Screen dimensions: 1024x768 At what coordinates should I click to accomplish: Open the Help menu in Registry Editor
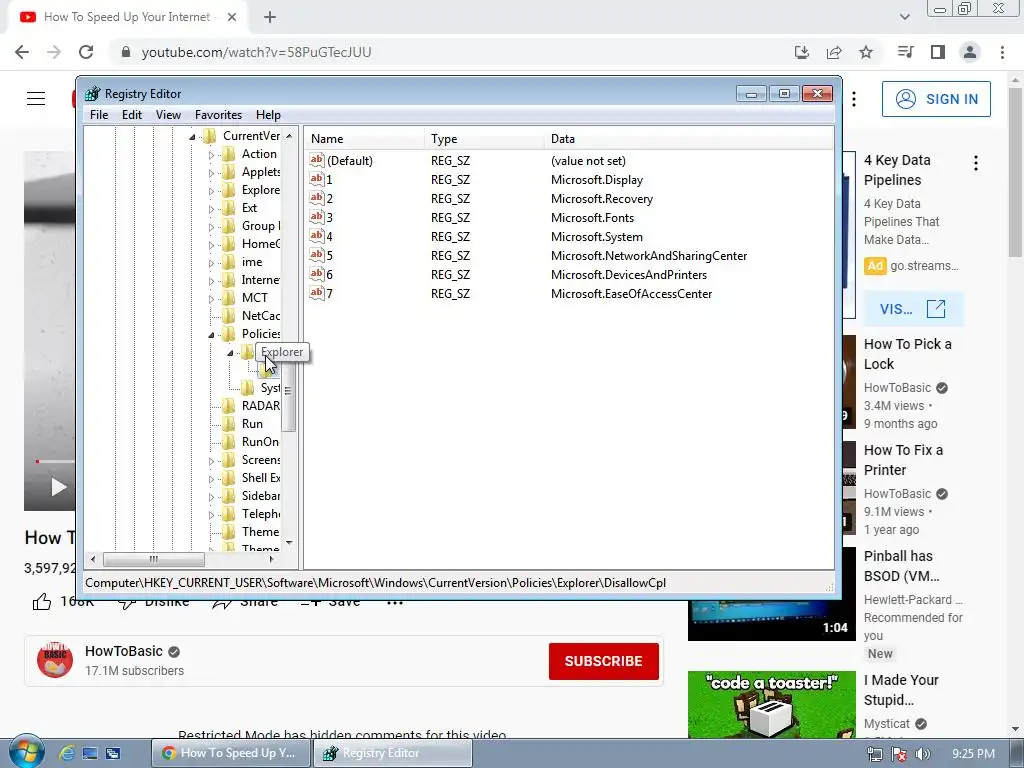tap(268, 115)
